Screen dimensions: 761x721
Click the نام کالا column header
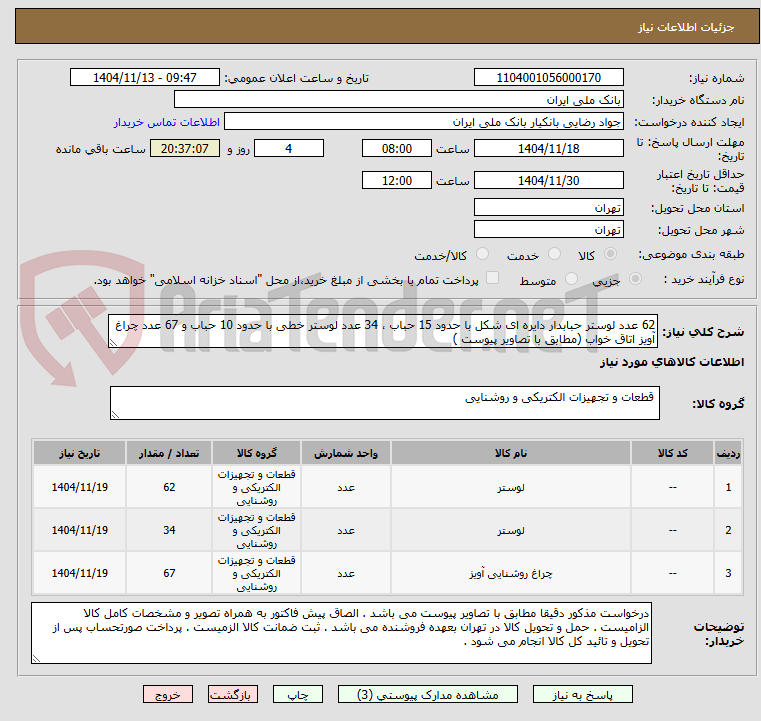[x=511, y=453]
